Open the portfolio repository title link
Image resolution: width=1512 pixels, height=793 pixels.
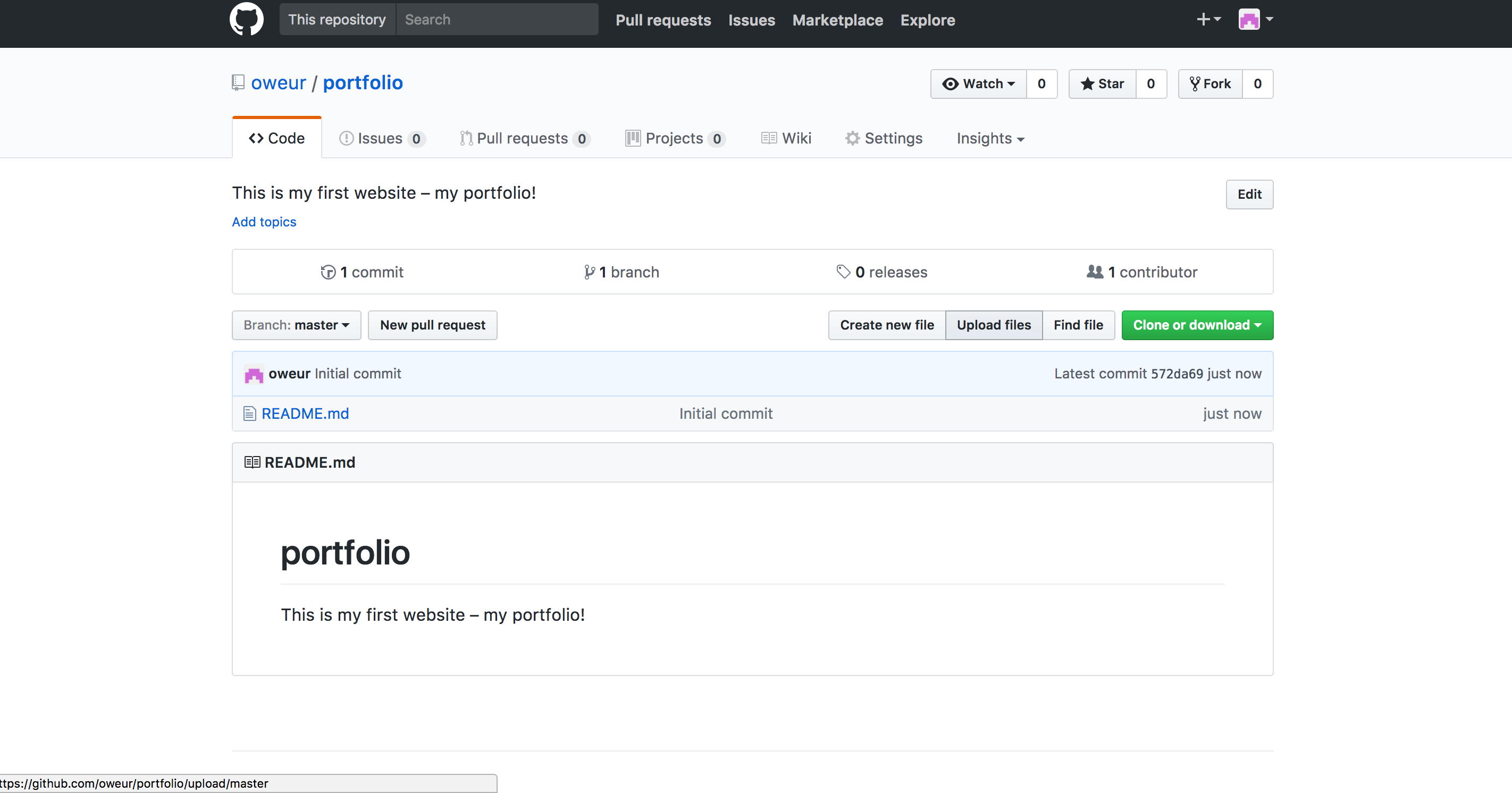point(363,83)
